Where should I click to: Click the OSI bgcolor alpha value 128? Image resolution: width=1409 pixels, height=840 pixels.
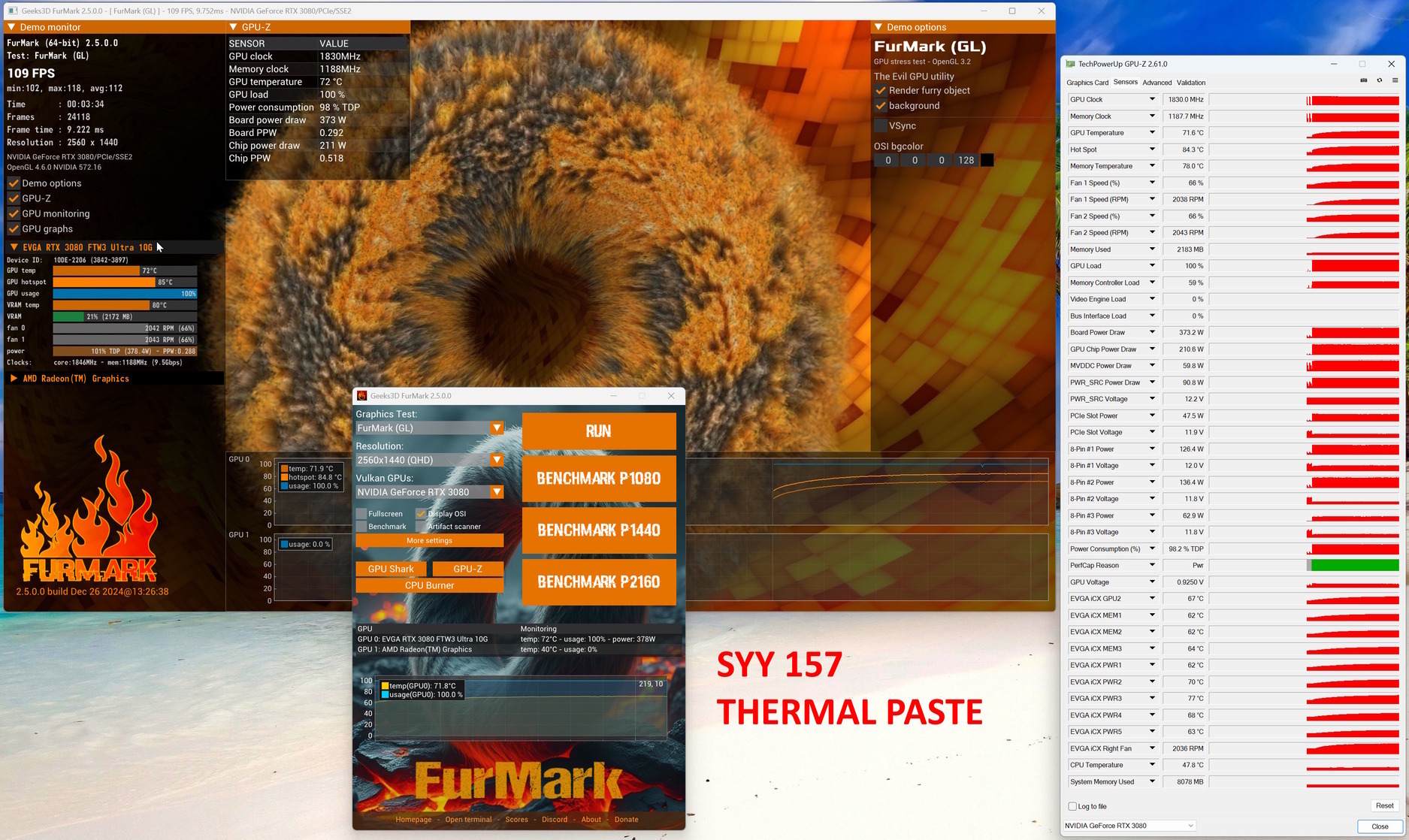click(x=966, y=160)
